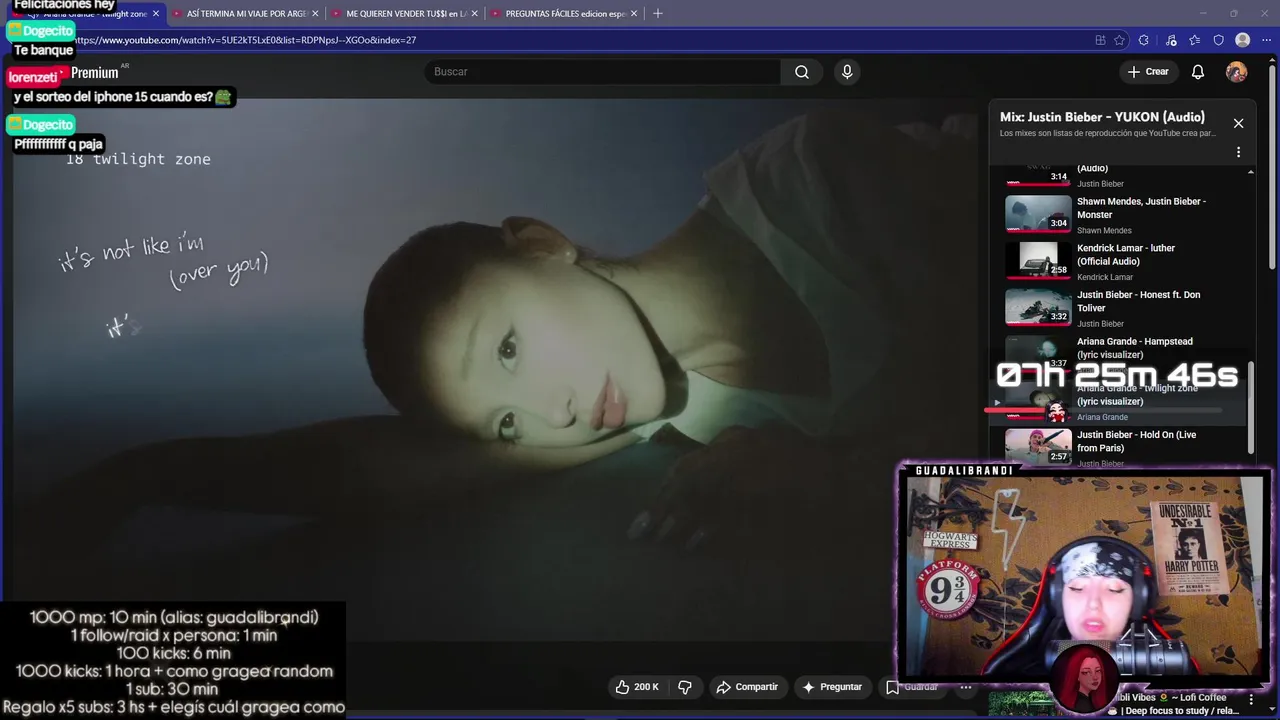Screen dimensions: 1280x720
Task: Open the YouTube account avatar menu
Action: click(1237, 72)
